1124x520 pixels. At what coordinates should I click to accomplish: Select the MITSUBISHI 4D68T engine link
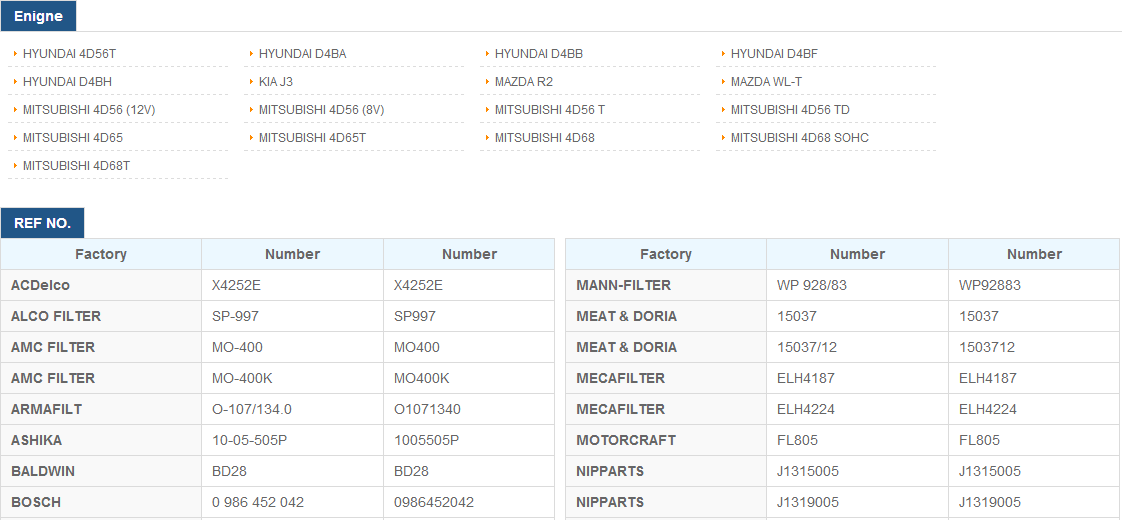76,166
